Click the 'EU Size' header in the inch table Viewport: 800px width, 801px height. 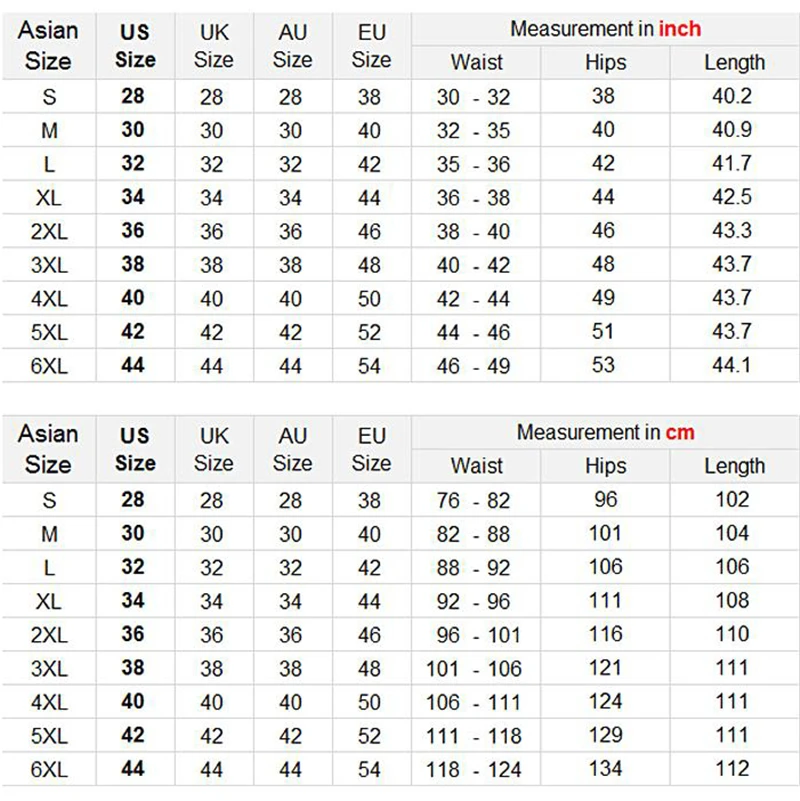(371, 46)
